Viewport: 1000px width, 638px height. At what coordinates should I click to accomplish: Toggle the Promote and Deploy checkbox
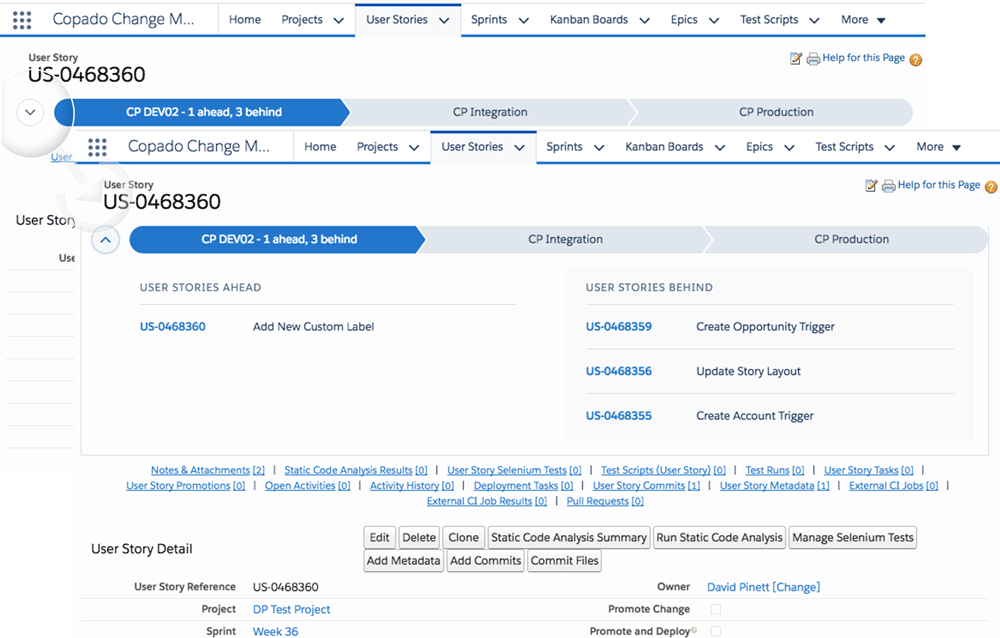coord(716,631)
